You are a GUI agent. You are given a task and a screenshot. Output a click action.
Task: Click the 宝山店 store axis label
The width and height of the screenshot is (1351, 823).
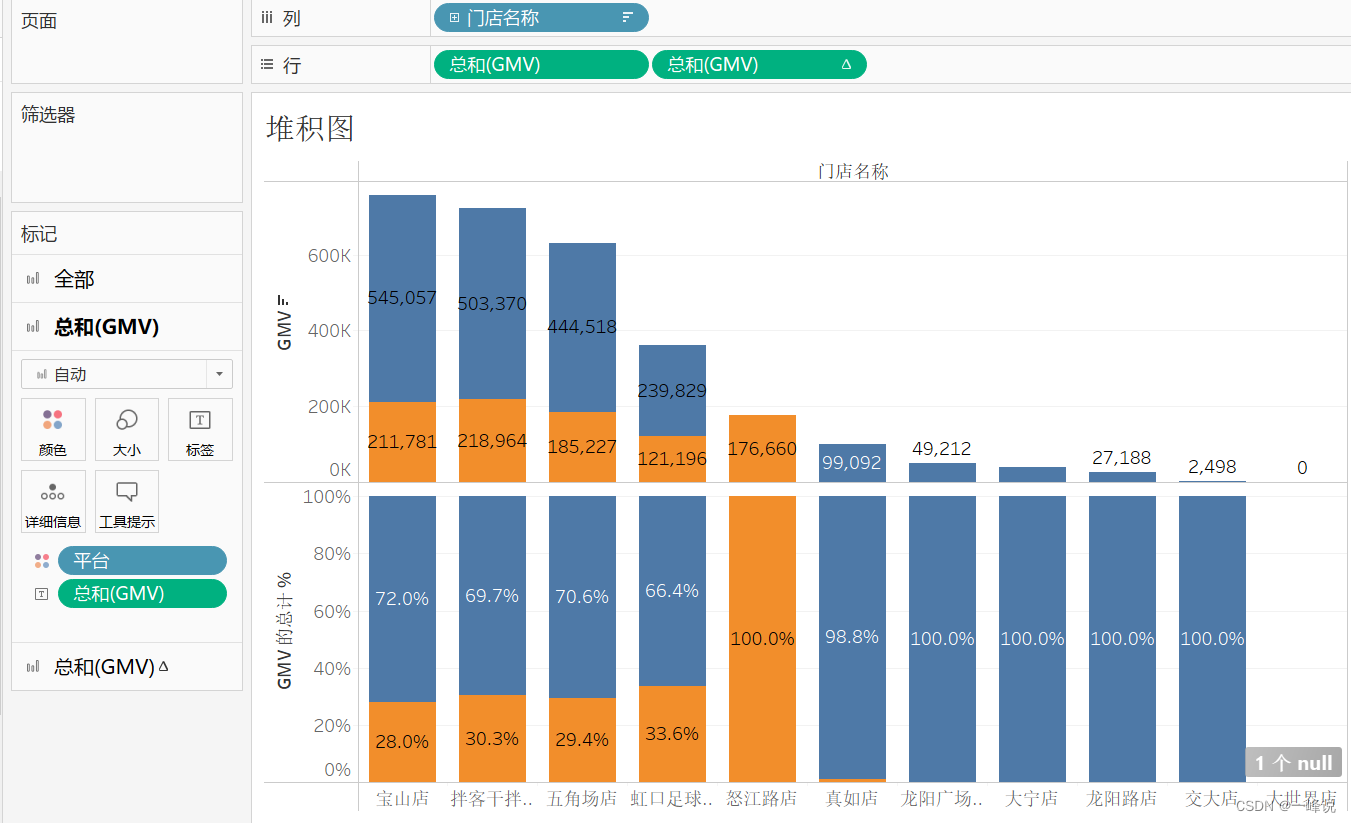coord(402,798)
